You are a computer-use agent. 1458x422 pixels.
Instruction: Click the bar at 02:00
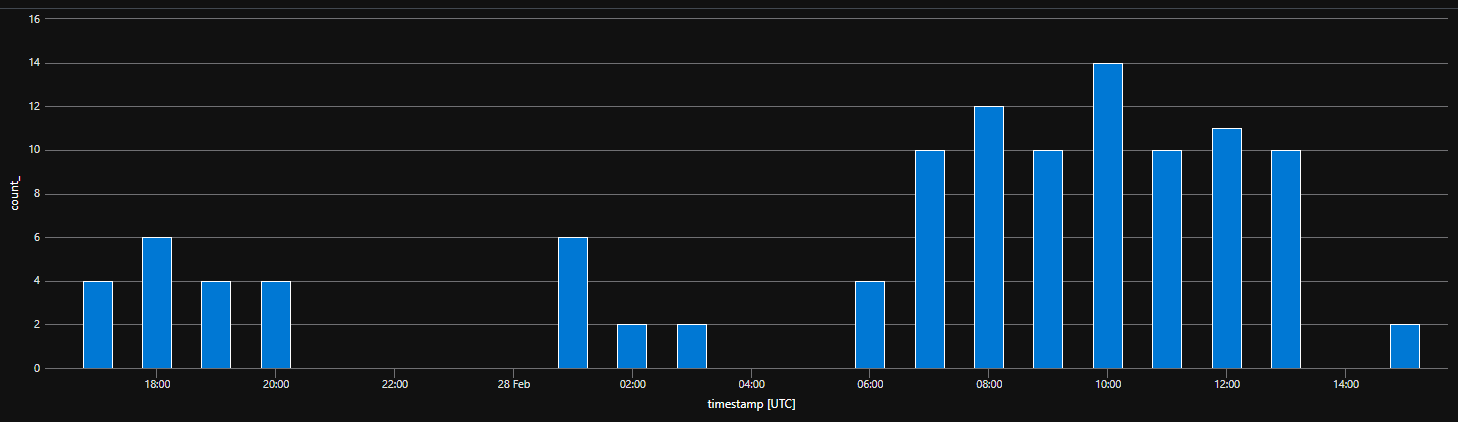coord(632,346)
